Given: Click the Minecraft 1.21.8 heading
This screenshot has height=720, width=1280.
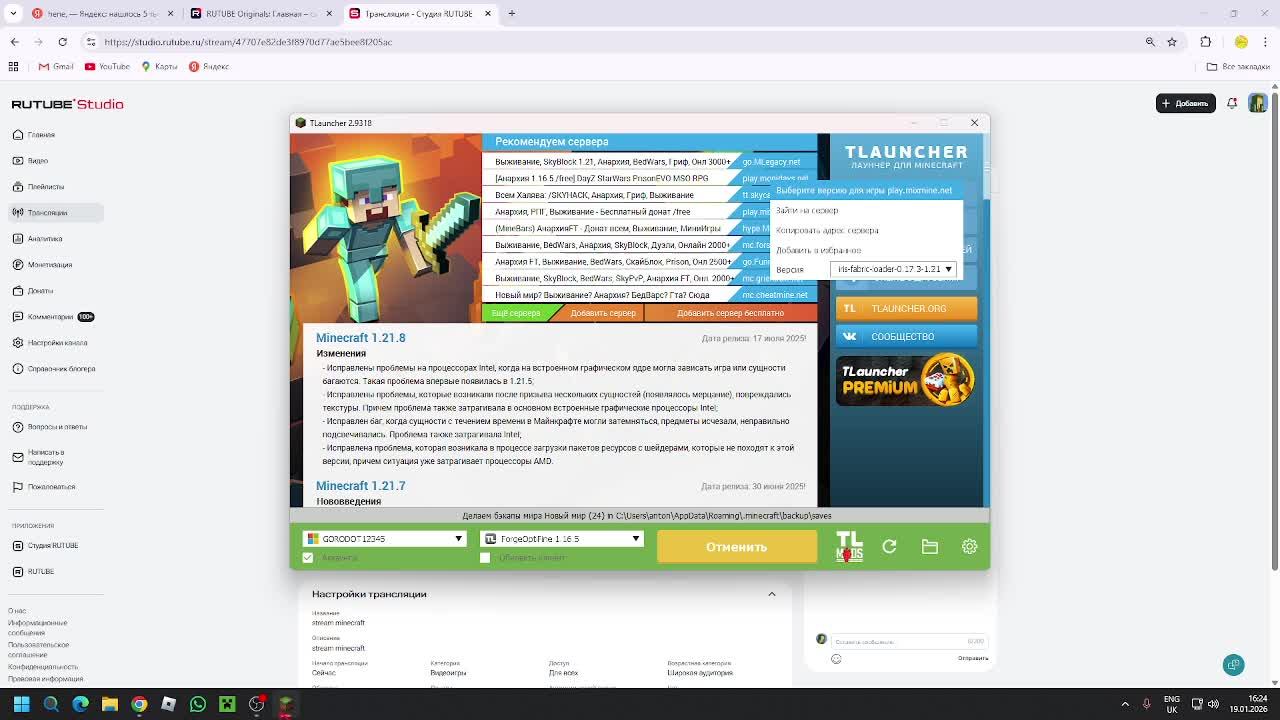Looking at the screenshot, I should click(x=361, y=338).
